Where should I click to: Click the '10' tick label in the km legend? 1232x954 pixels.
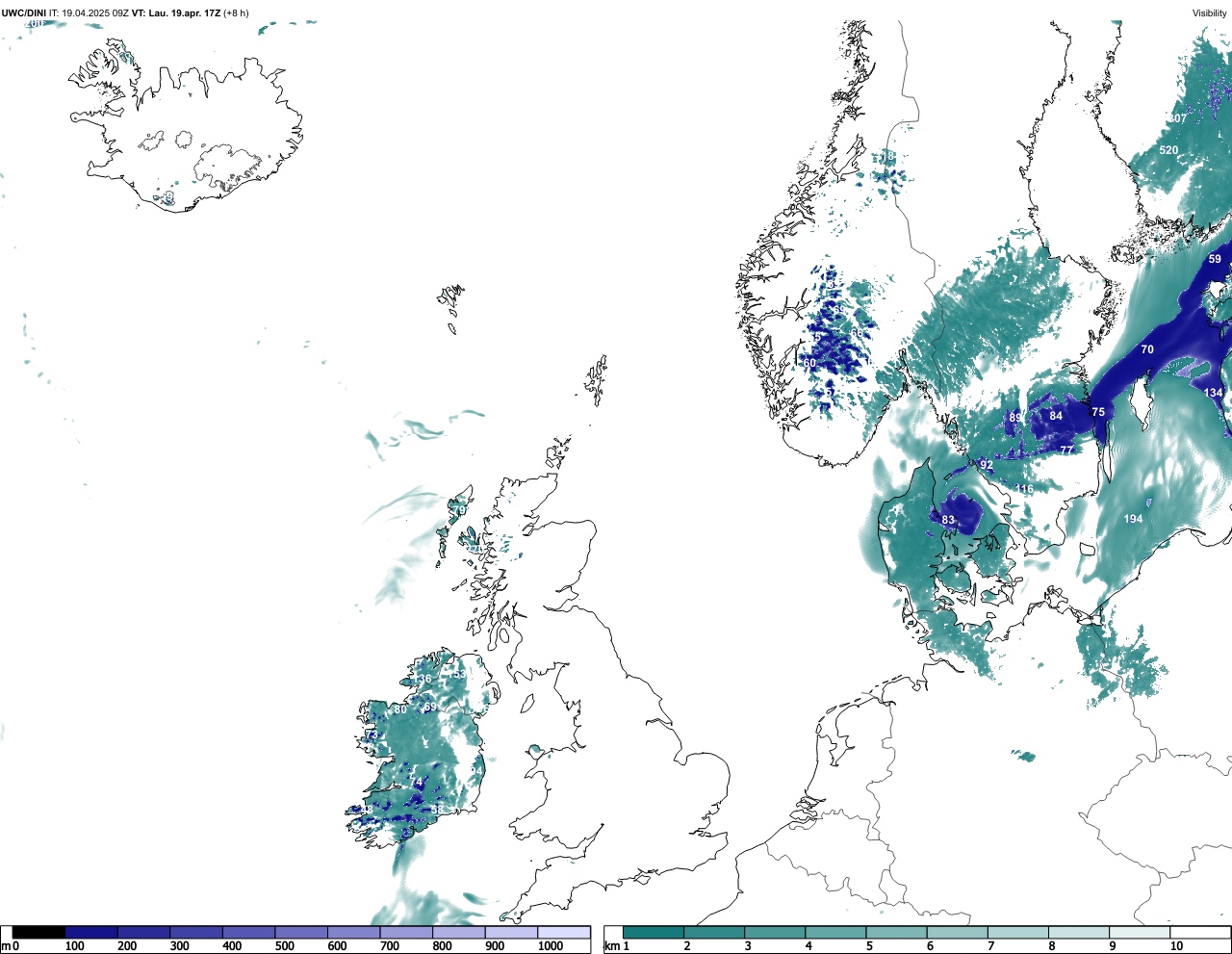[1176, 946]
